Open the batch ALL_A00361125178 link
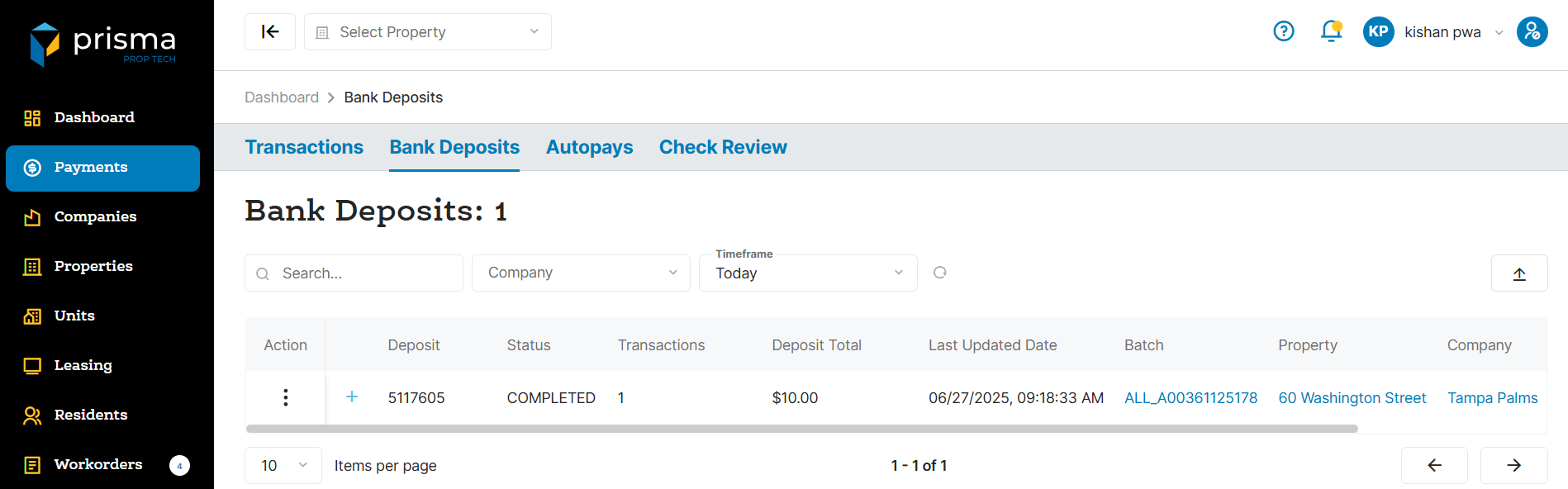The width and height of the screenshot is (1568, 489). pyautogui.click(x=1190, y=397)
